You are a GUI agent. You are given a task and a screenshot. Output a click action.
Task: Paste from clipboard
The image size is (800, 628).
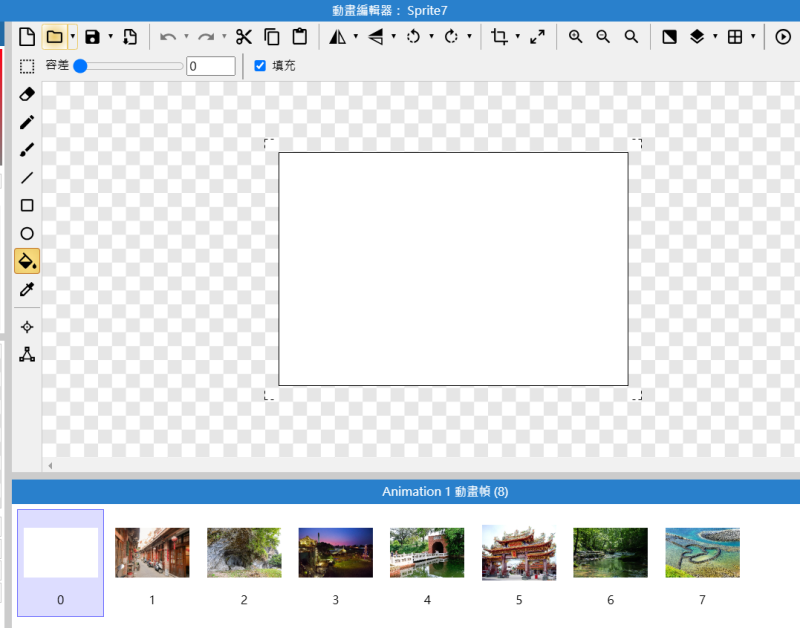299,37
